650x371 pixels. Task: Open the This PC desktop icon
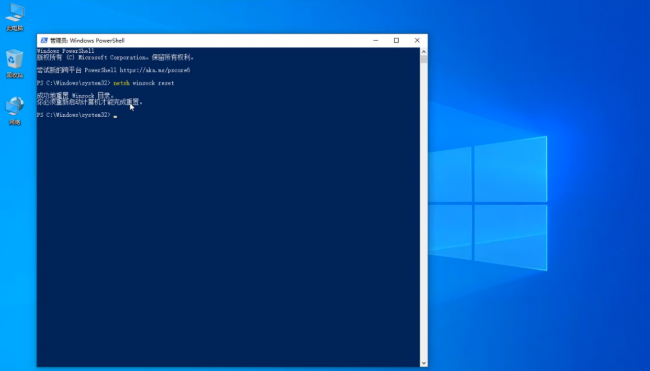click(x=15, y=17)
